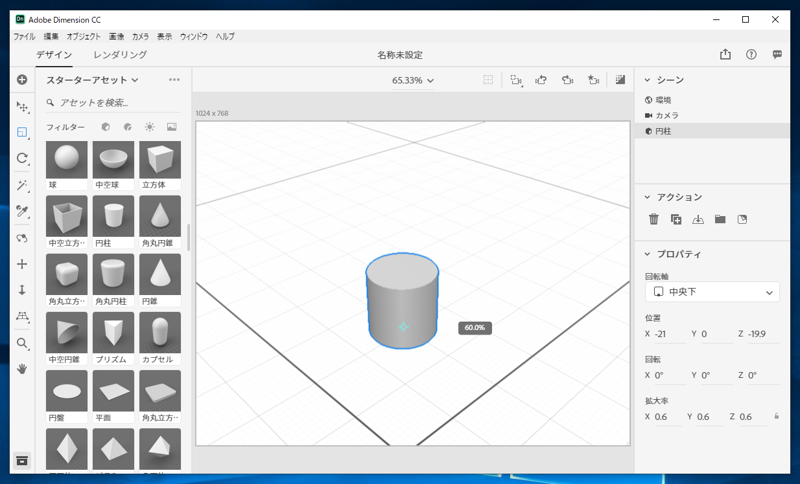Click the position X value field

pos(670,334)
